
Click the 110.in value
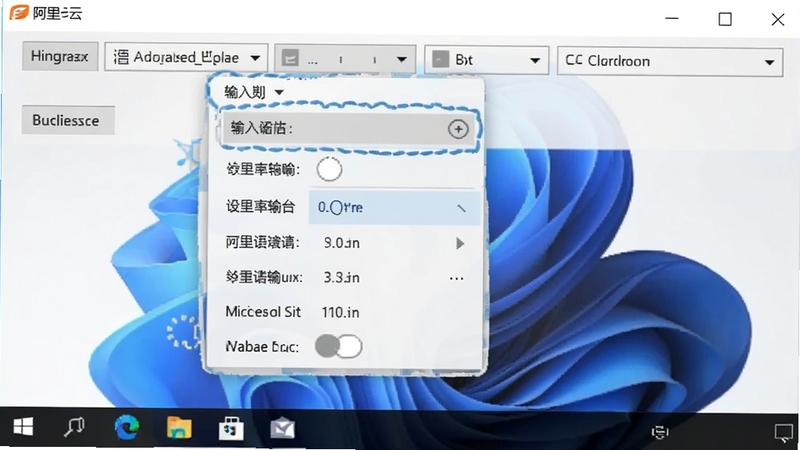[x=340, y=312]
